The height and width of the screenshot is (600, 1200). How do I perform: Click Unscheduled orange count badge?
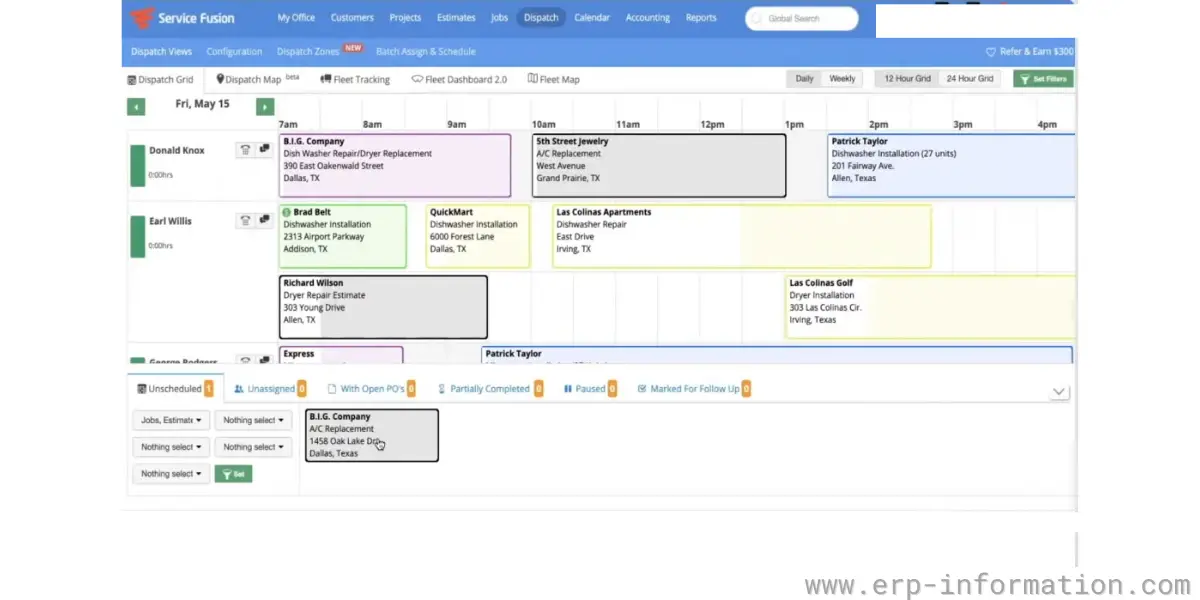click(x=209, y=389)
